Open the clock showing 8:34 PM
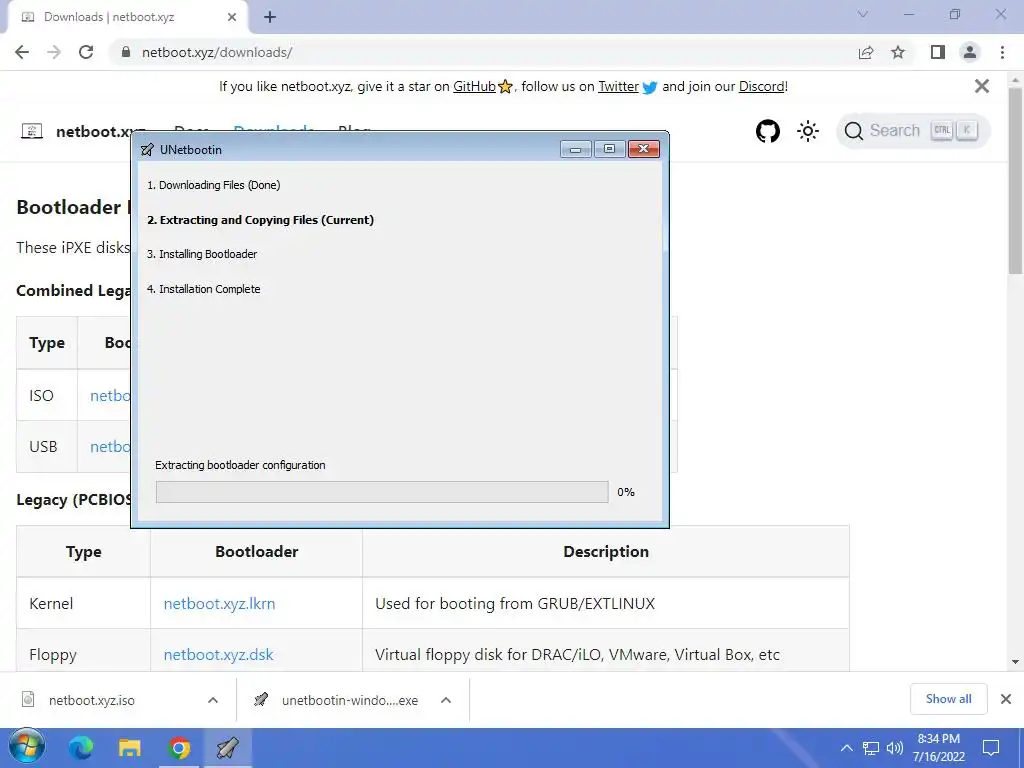This screenshot has height=768, width=1024. [938, 748]
